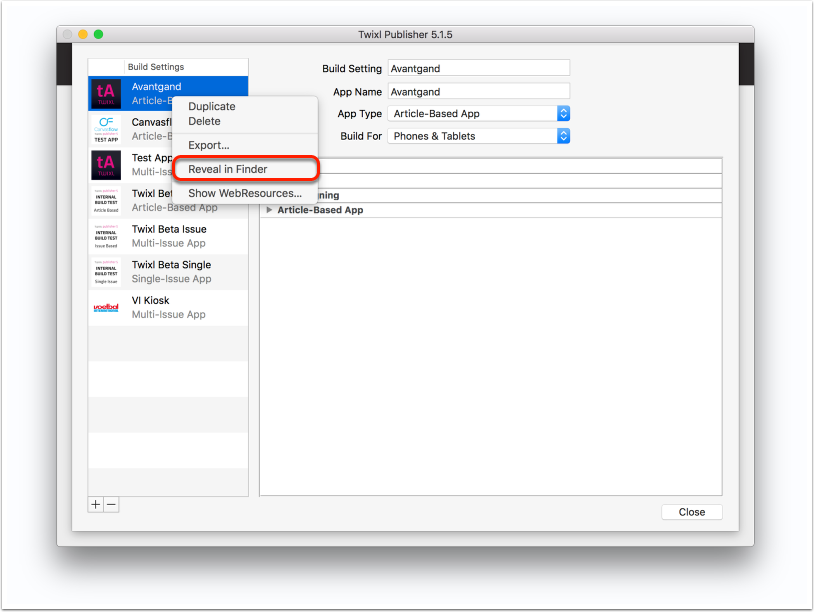Select VI Kiosk in the list
The height and width of the screenshot is (612, 814).
pos(168,308)
